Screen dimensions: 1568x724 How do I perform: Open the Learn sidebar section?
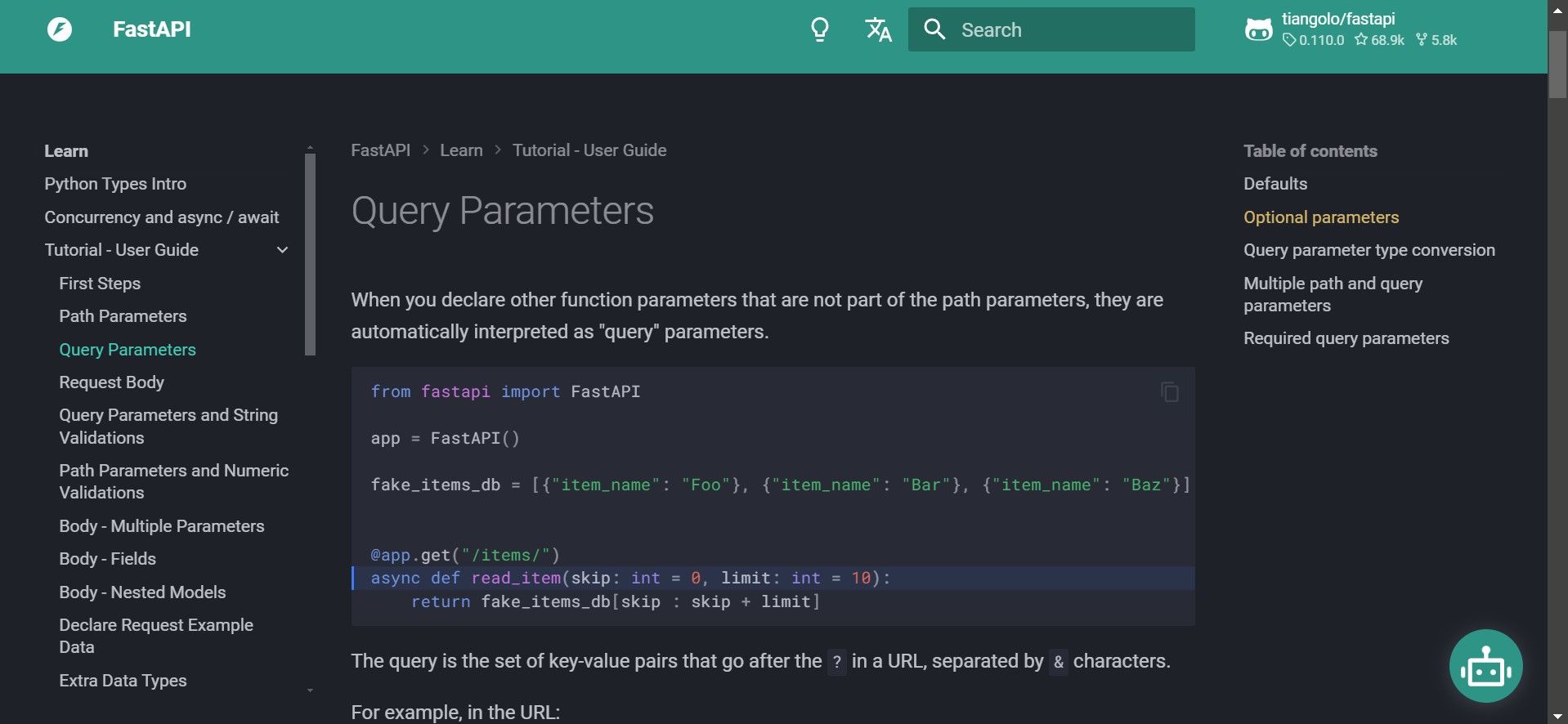click(66, 151)
